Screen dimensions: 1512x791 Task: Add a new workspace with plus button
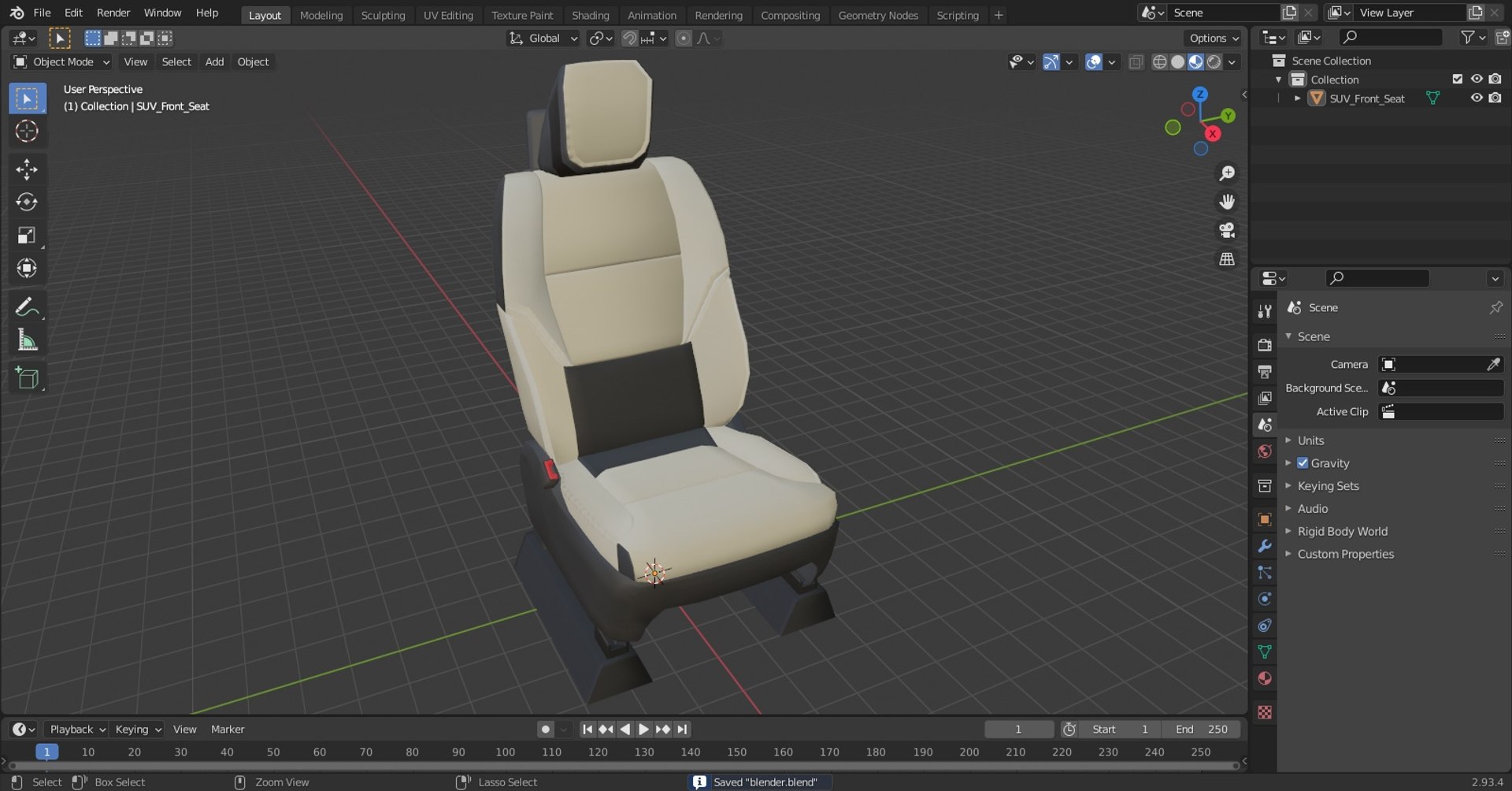coord(999,15)
